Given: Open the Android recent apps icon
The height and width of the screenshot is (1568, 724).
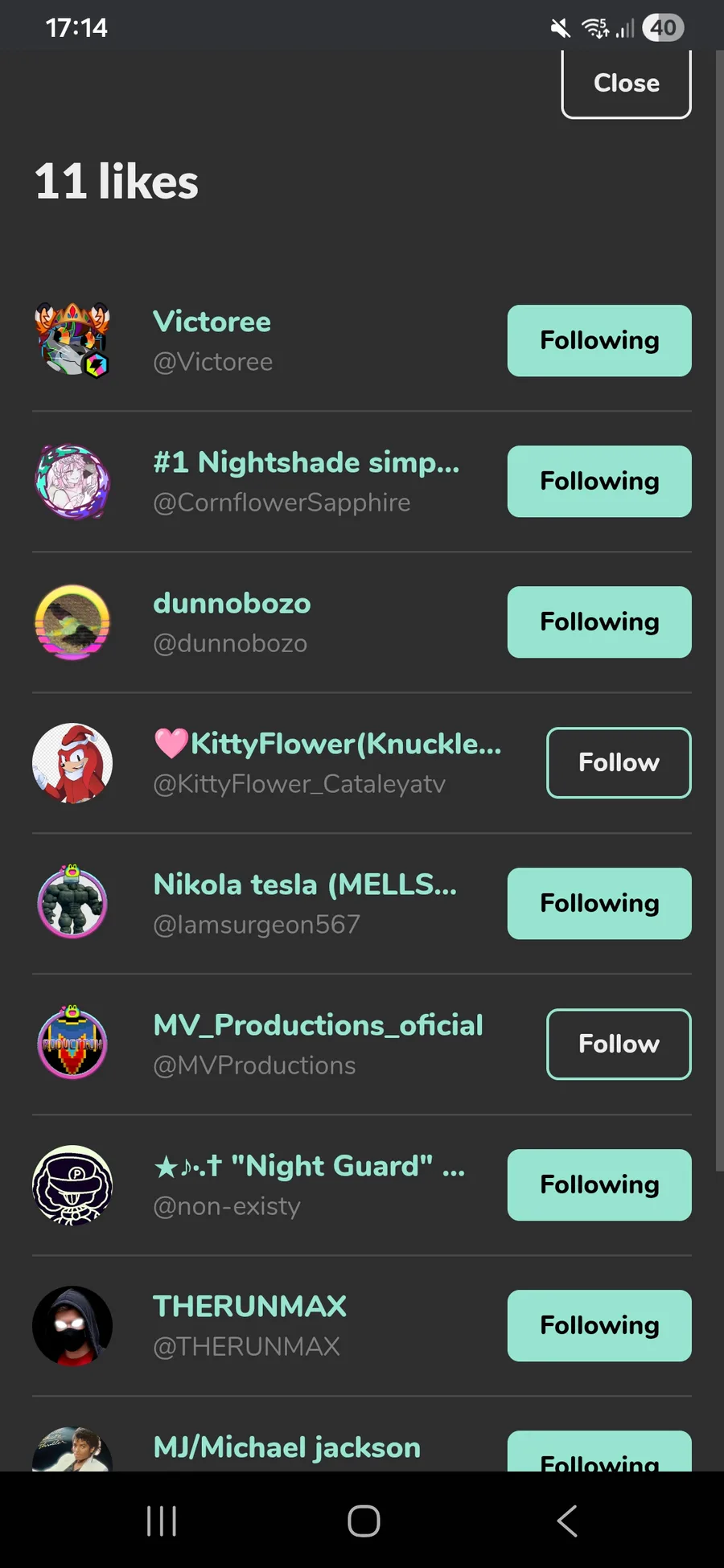Looking at the screenshot, I should pos(162,1521).
